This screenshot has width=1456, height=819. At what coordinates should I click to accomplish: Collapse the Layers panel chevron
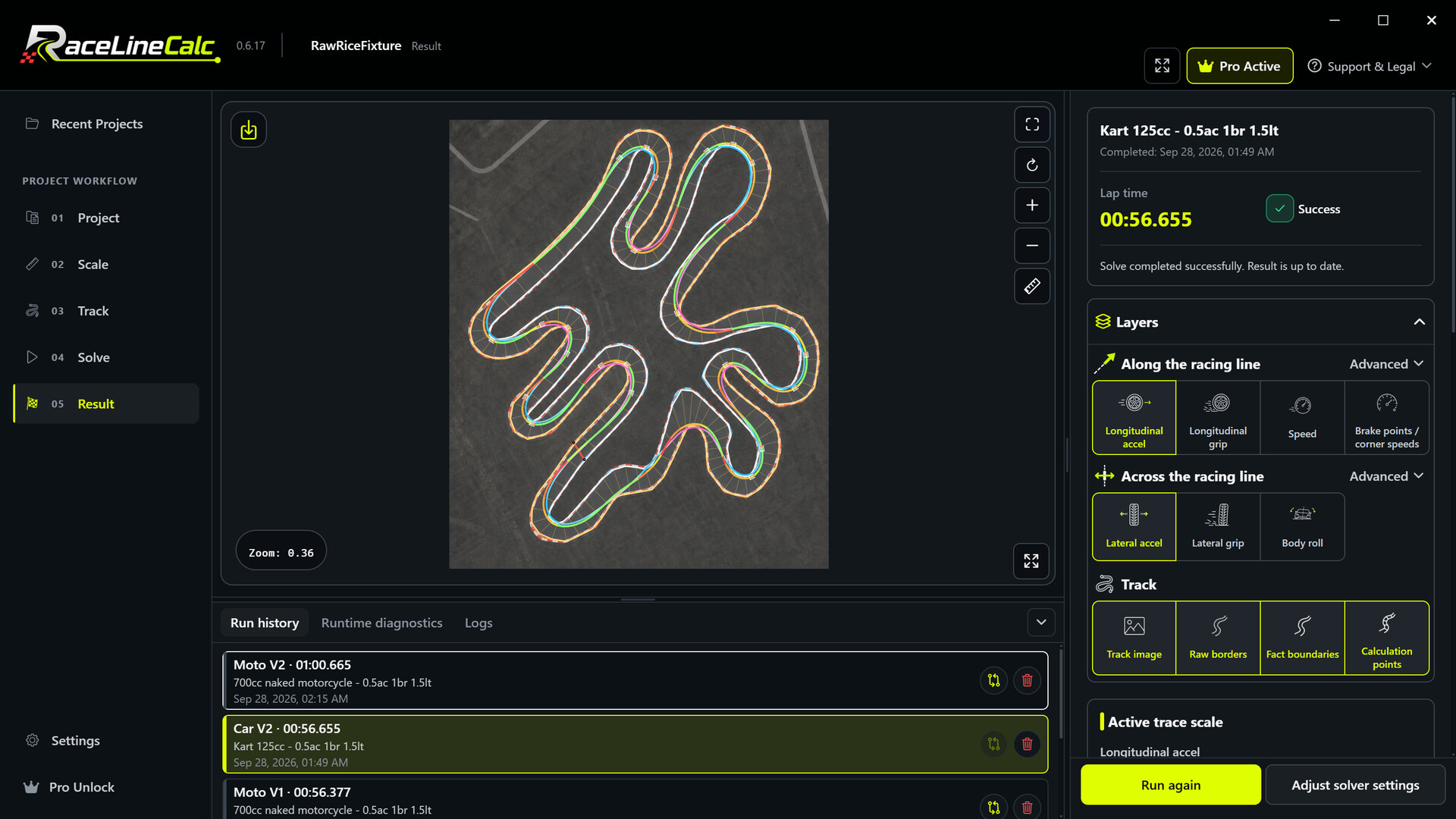(x=1419, y=322)
